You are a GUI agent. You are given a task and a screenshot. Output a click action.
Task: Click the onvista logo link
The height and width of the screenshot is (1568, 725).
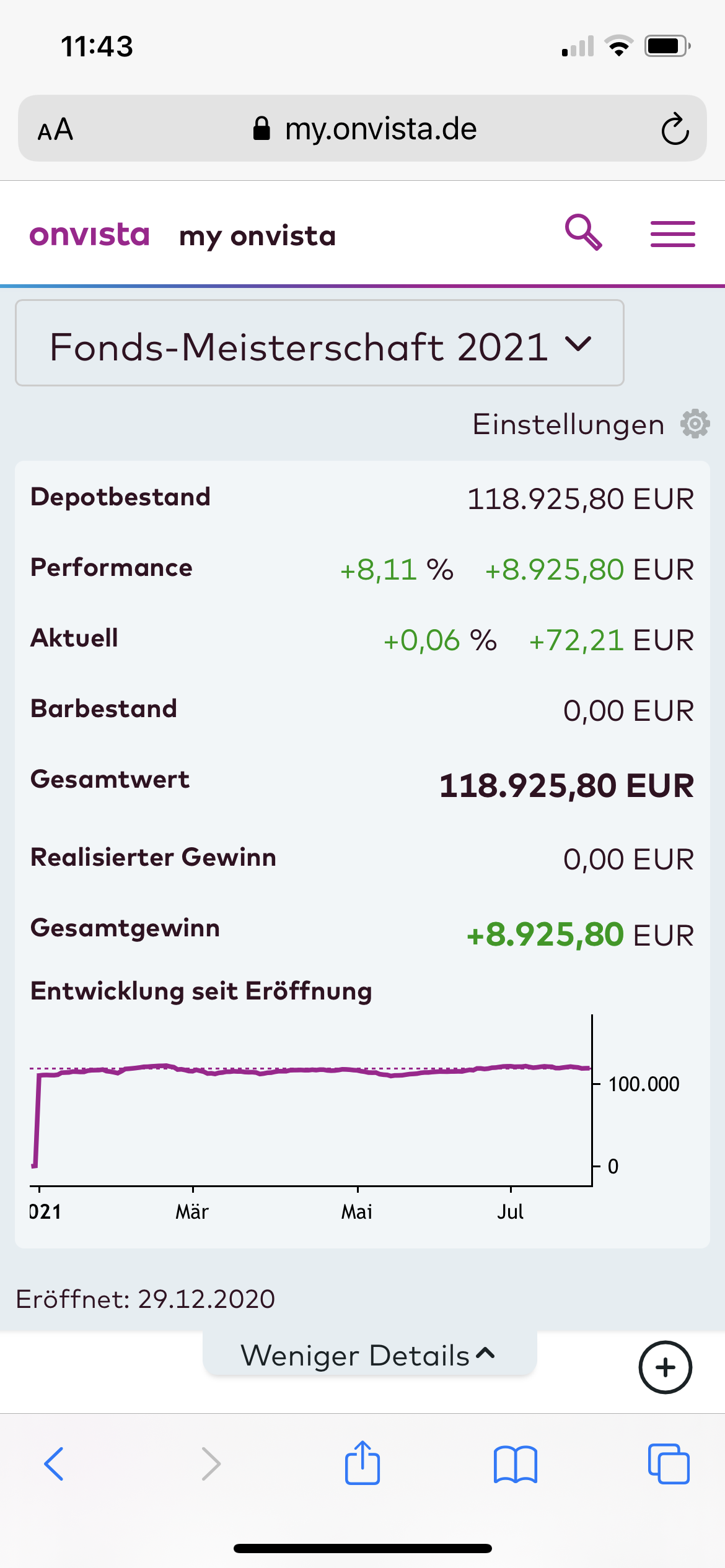[x=90, y=235]
